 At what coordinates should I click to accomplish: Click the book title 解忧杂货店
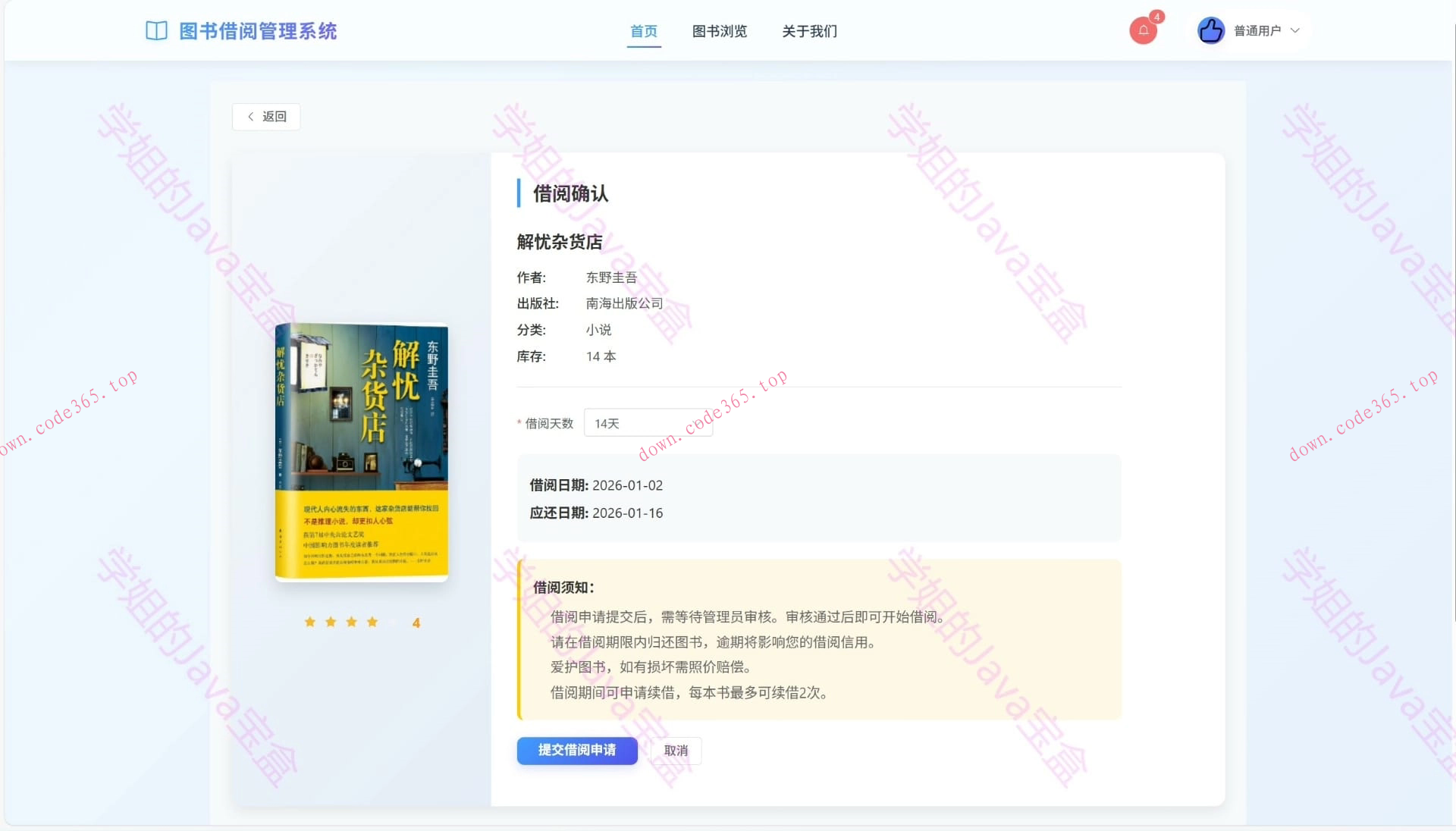click(x=559, y=242)
